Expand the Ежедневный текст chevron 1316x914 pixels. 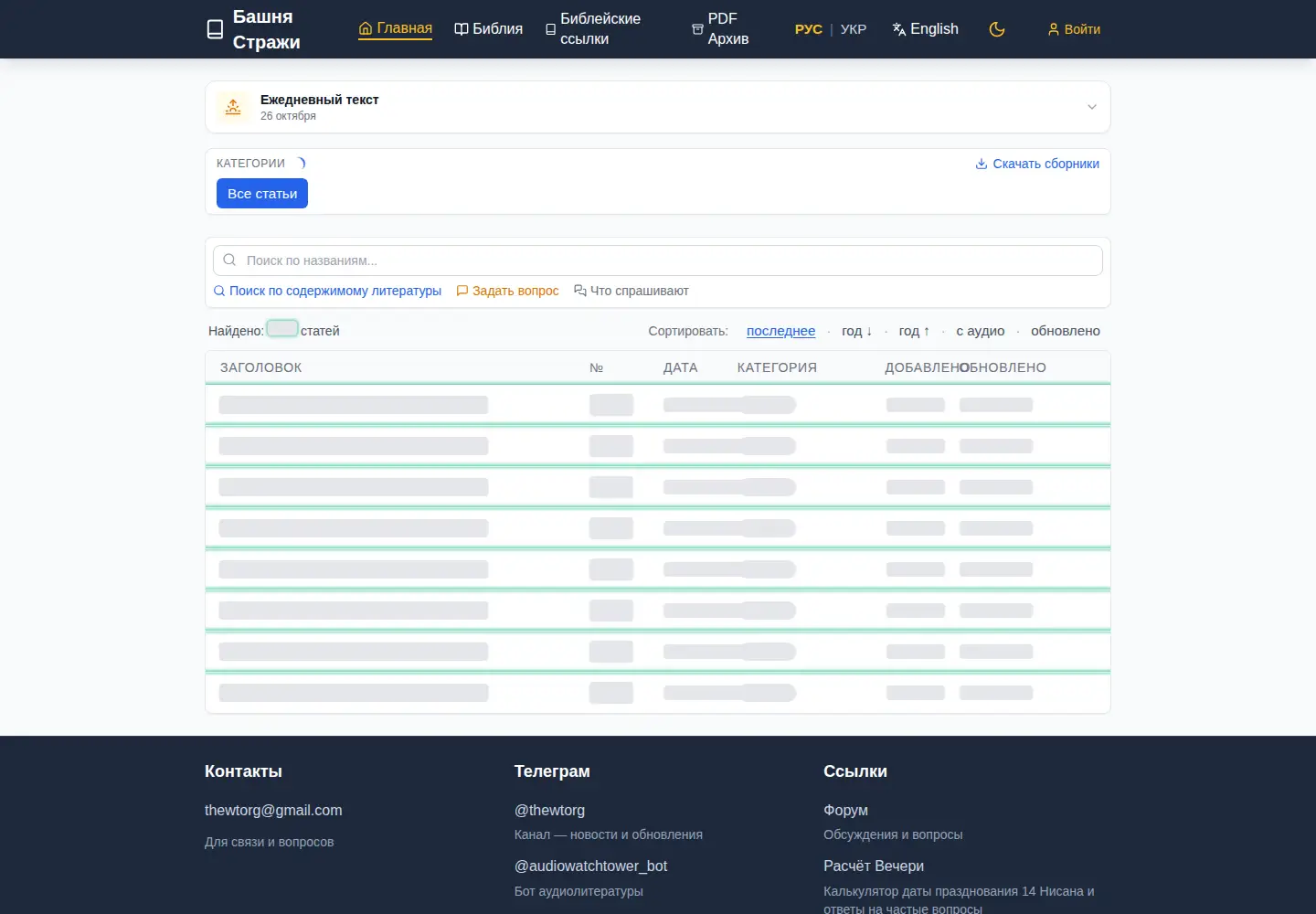pyautogui.click(x=1092, y=107)
